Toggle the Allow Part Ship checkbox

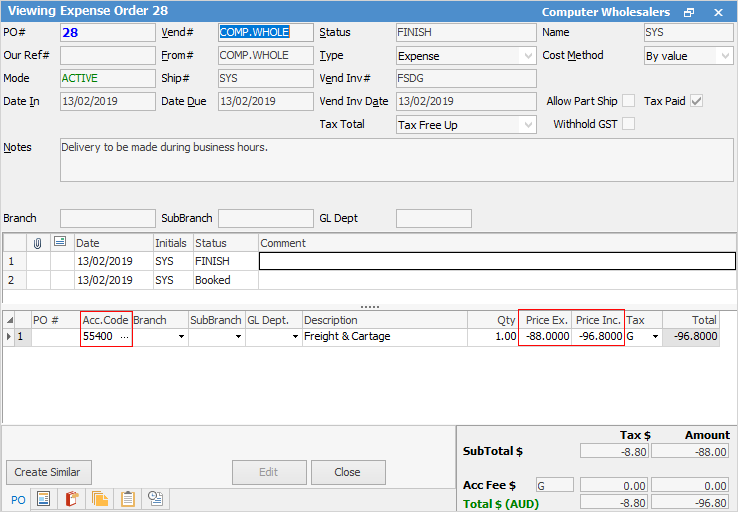pos(628,101)
